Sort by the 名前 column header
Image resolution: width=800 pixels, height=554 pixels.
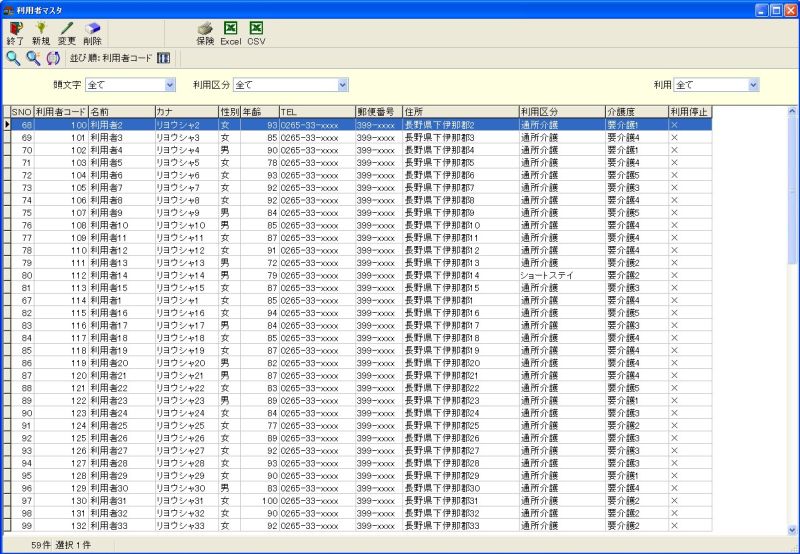tap(121, 112)
